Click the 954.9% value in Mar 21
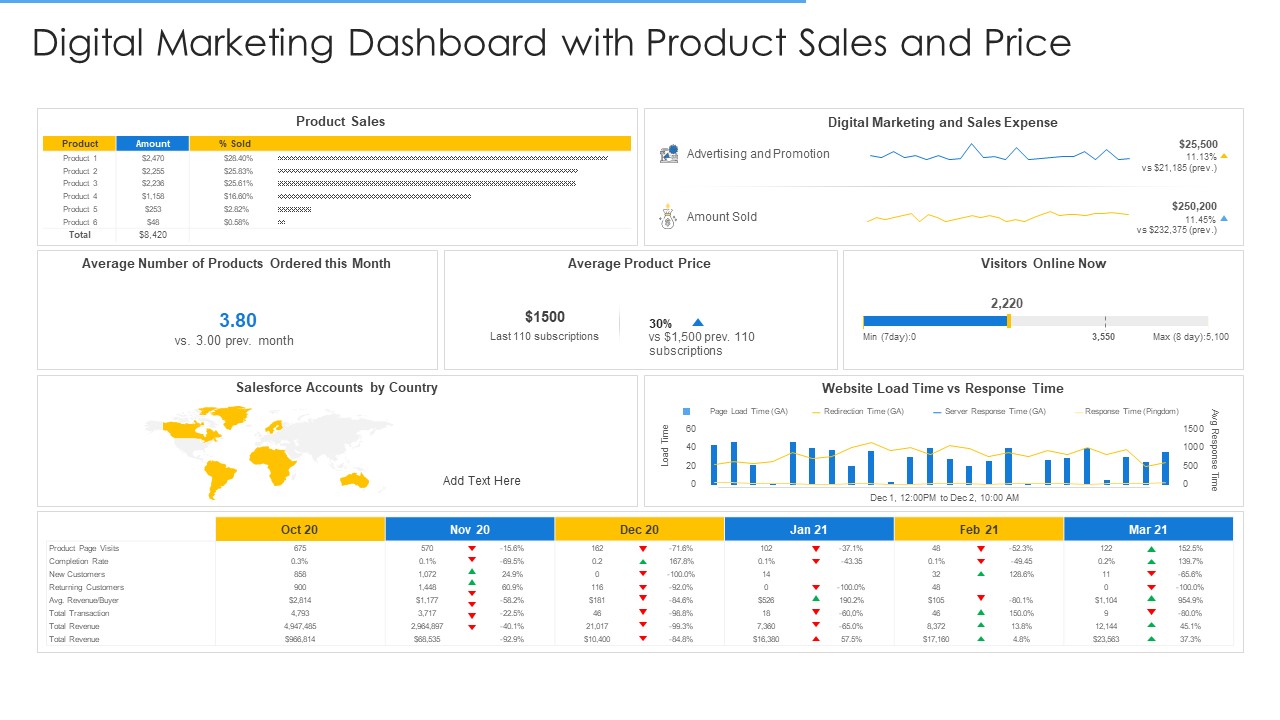The image size is (1280, 720). tap(1189, 601)
